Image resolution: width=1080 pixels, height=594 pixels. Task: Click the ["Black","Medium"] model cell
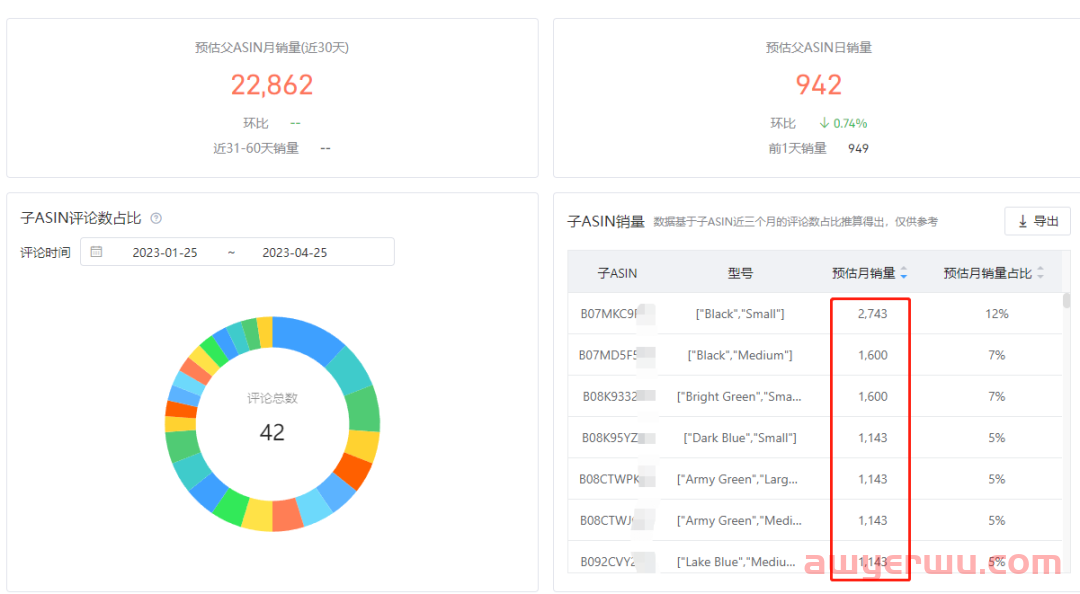pyautogui.click(x=740, y=355)
